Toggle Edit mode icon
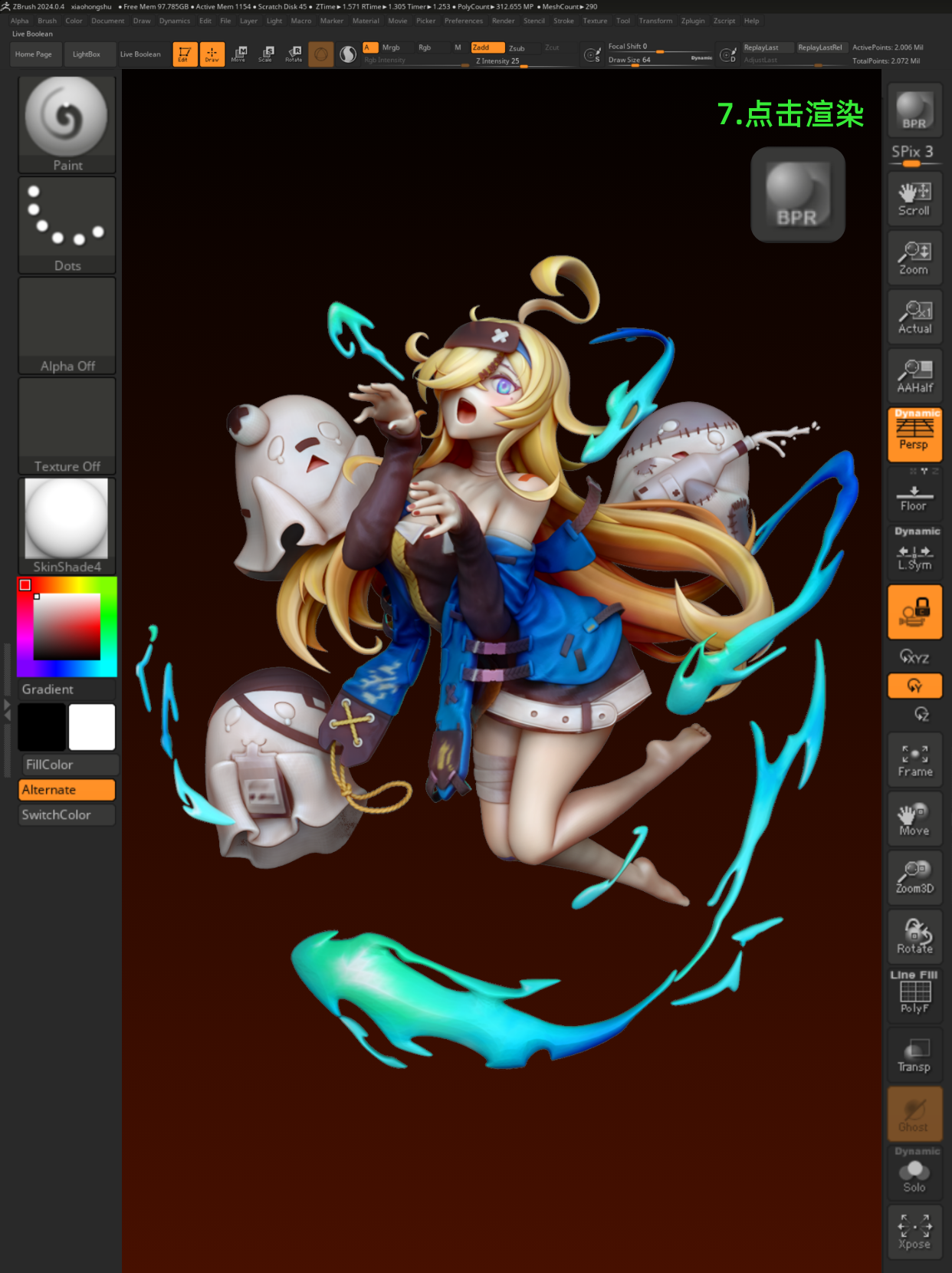 click(185, 54)
